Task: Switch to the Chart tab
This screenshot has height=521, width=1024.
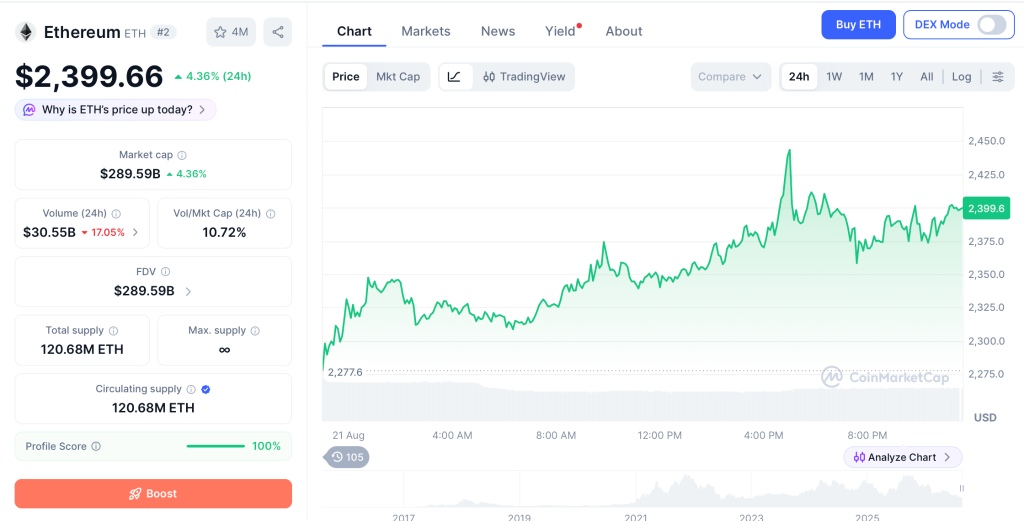Action: 354,31
